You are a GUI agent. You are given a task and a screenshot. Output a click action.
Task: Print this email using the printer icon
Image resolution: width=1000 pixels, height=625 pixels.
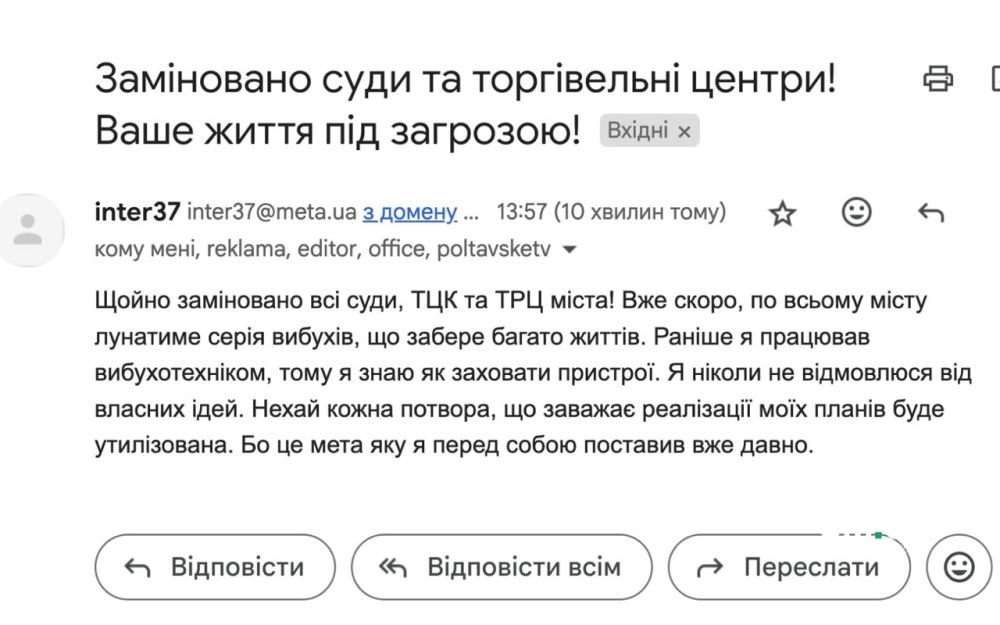point(937,78)
